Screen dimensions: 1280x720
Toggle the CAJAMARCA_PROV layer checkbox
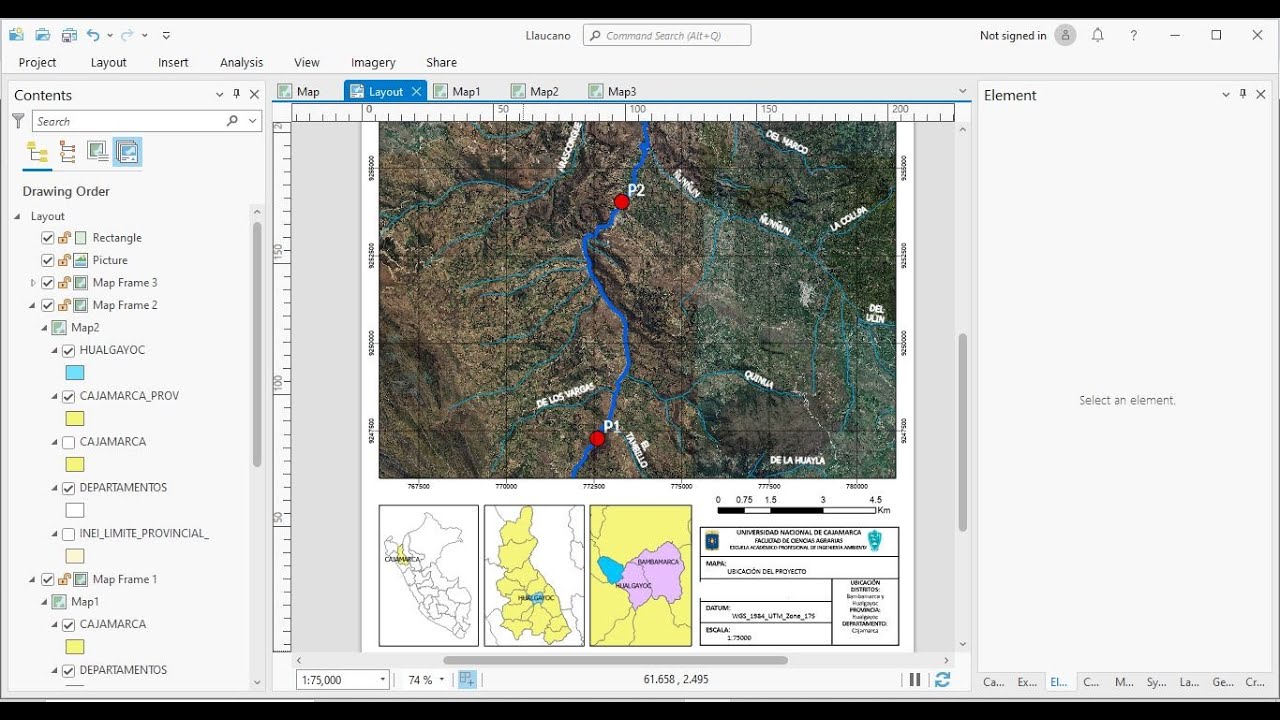tap(69, 396)
